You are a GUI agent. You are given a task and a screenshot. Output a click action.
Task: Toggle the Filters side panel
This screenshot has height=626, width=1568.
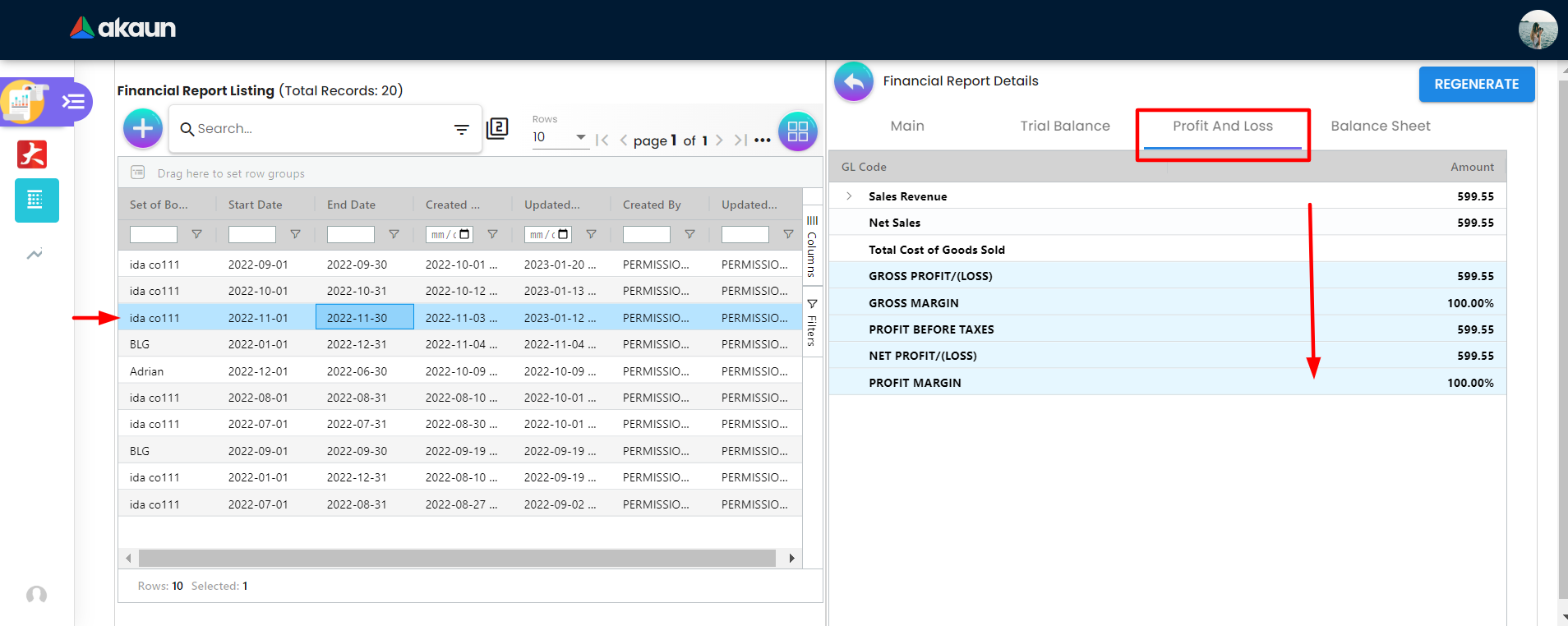(812, 322)
